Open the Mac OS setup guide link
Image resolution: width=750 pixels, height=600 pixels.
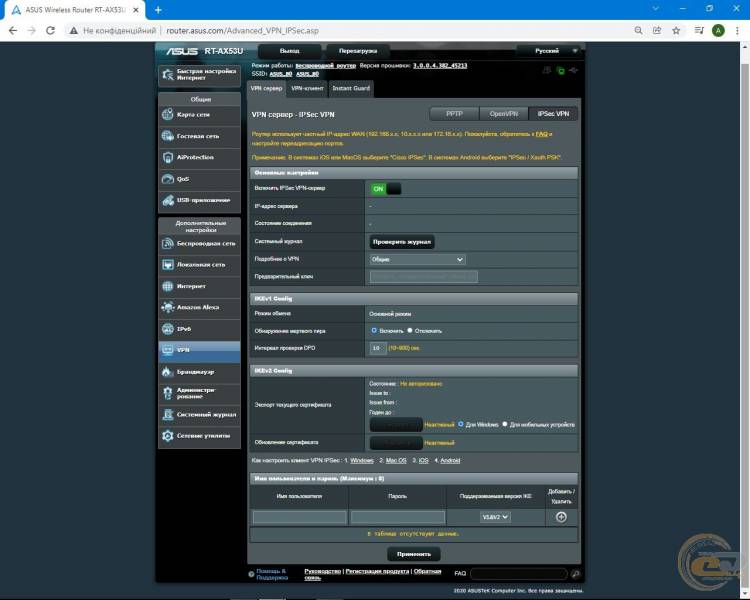[396, 461]
